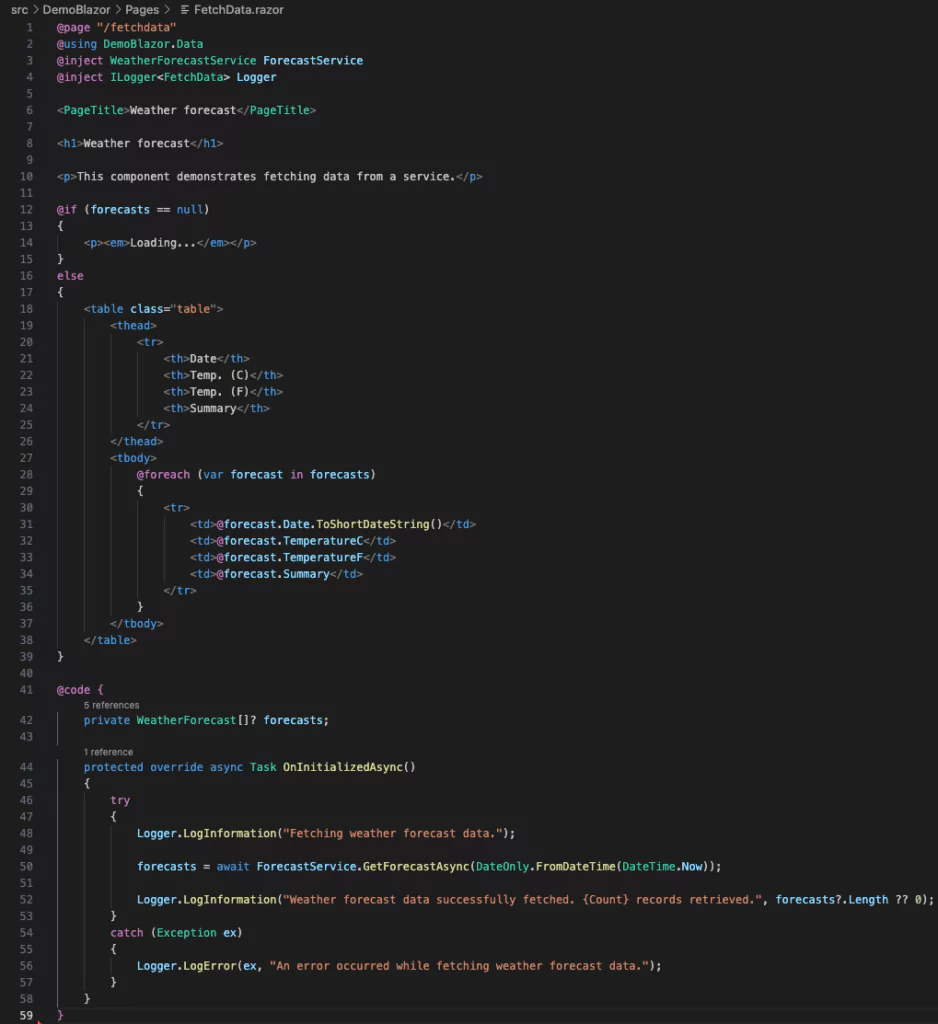
Task: Show the 1 reference code lens
Action: (x=108, y=752)
